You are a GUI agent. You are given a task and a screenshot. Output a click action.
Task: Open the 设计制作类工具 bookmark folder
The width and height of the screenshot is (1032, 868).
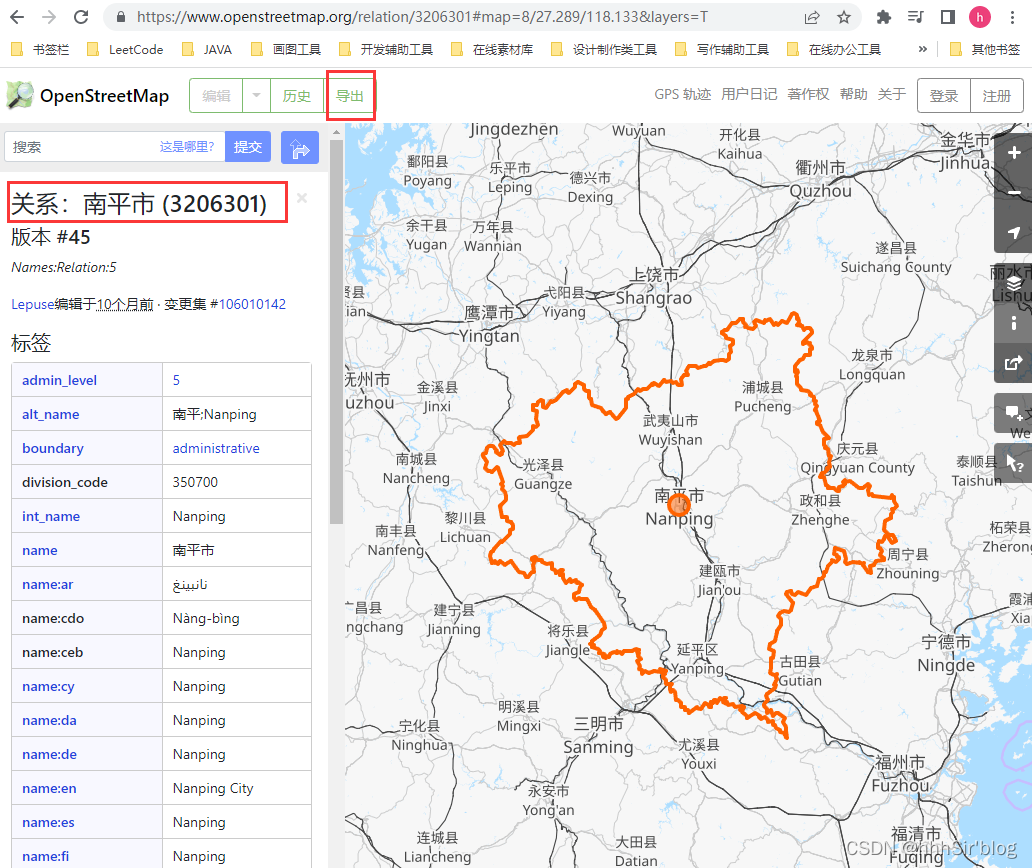point(604,49)
